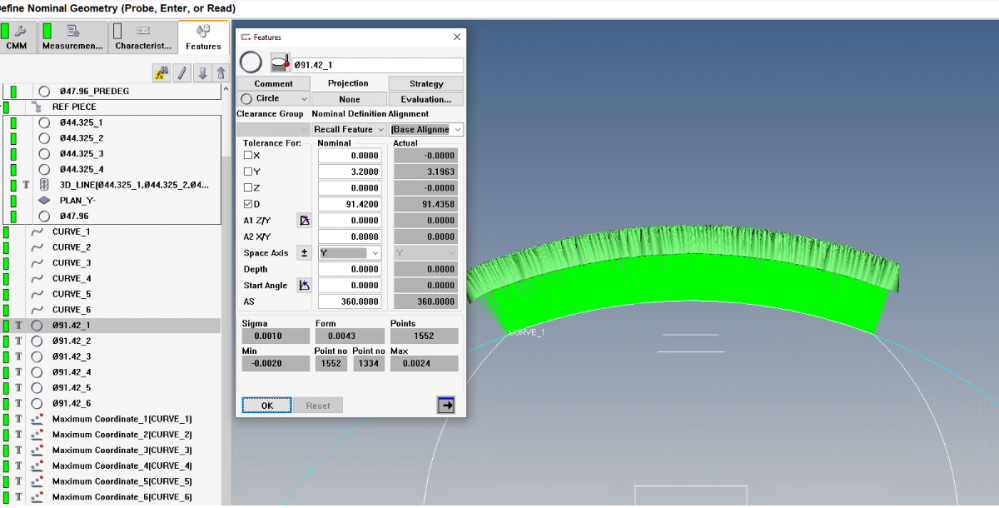
Task: Open the Evaluation... button
Action: [x=426, y=99]
